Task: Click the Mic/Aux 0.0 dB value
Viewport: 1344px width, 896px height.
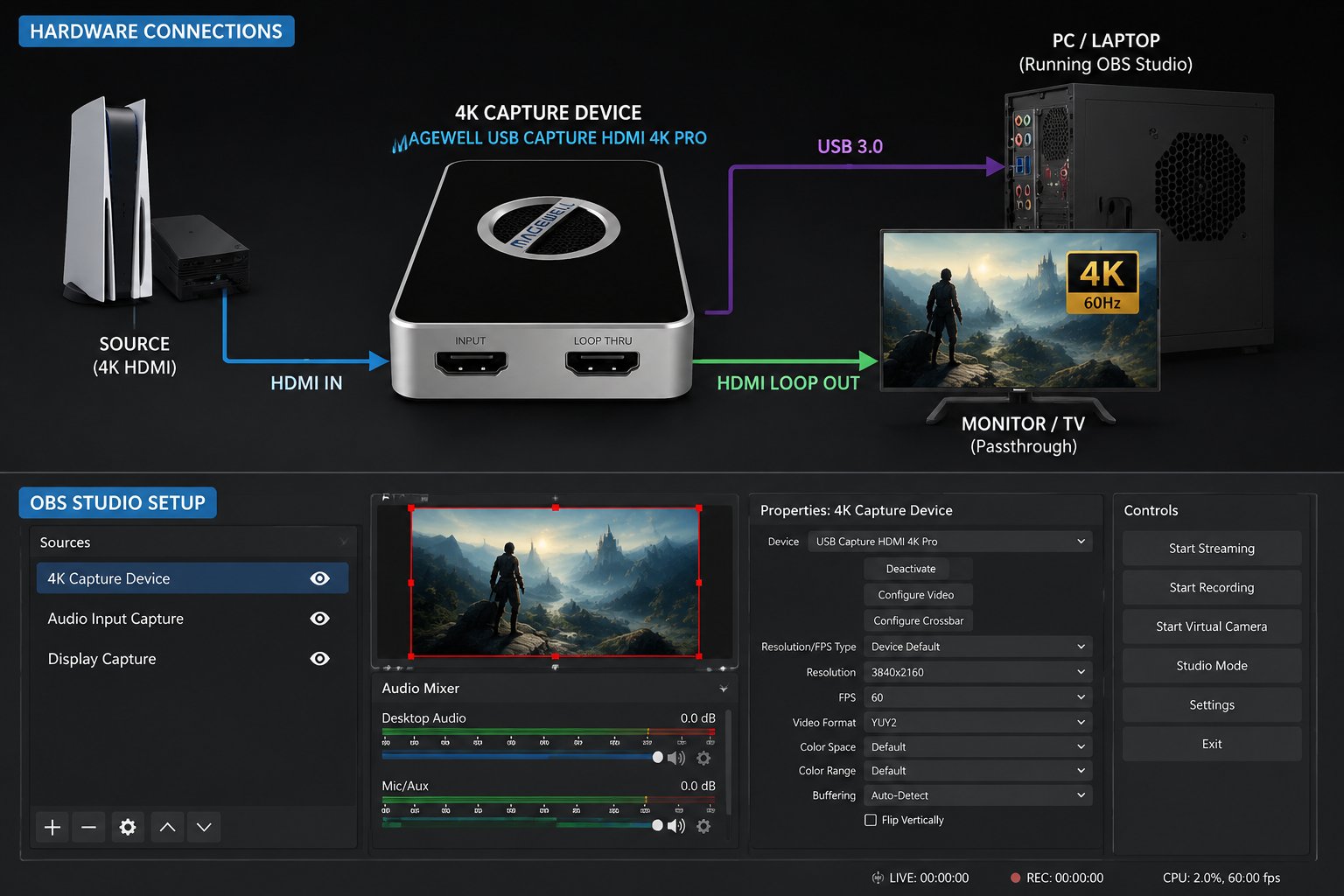Action: pos(697,786)
